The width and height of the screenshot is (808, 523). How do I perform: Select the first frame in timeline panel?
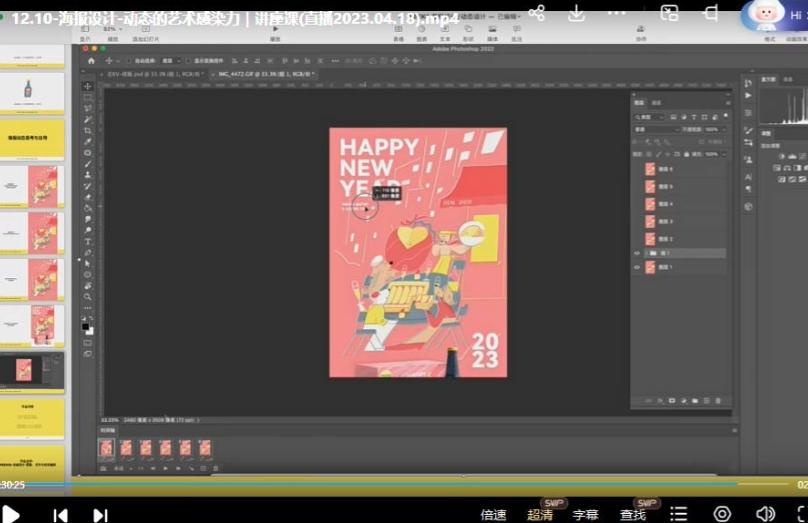coord(107,448)
